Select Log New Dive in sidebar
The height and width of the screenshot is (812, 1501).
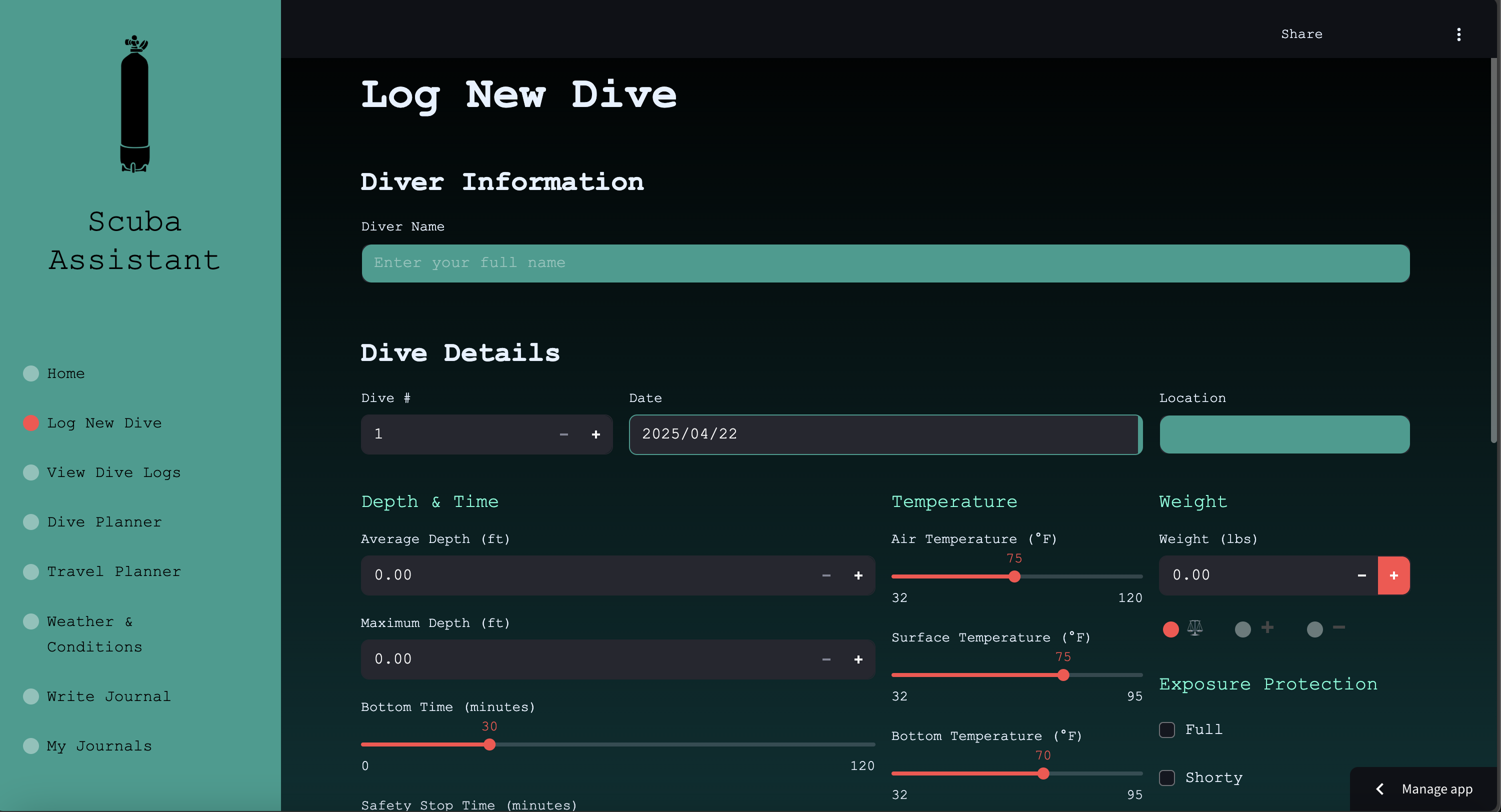[92, 423]
